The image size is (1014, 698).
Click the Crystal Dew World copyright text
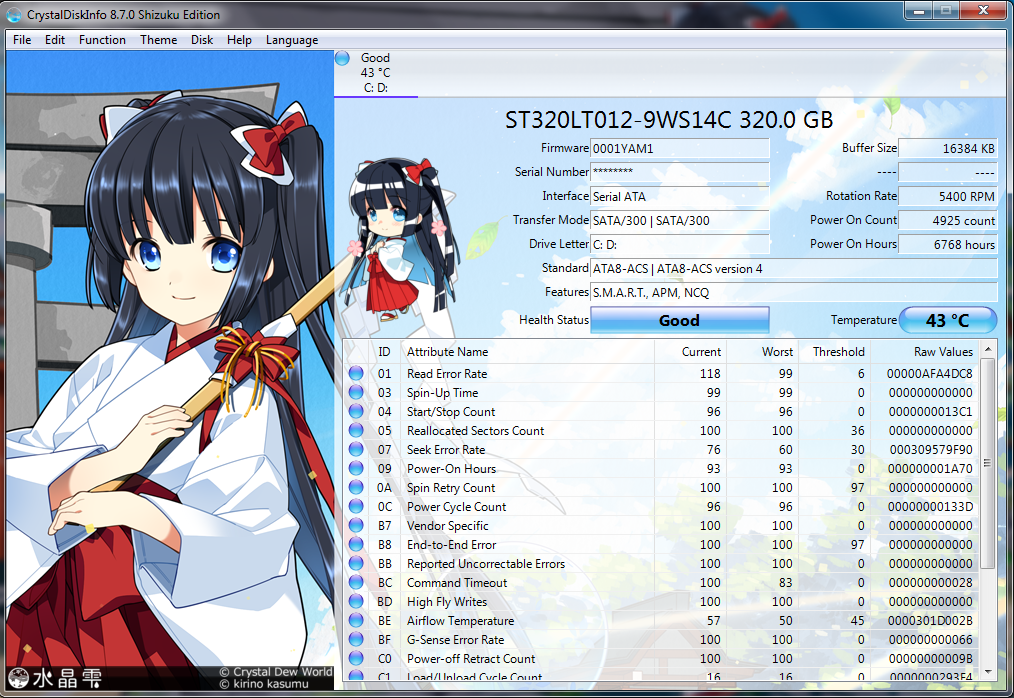click(276, 671)
